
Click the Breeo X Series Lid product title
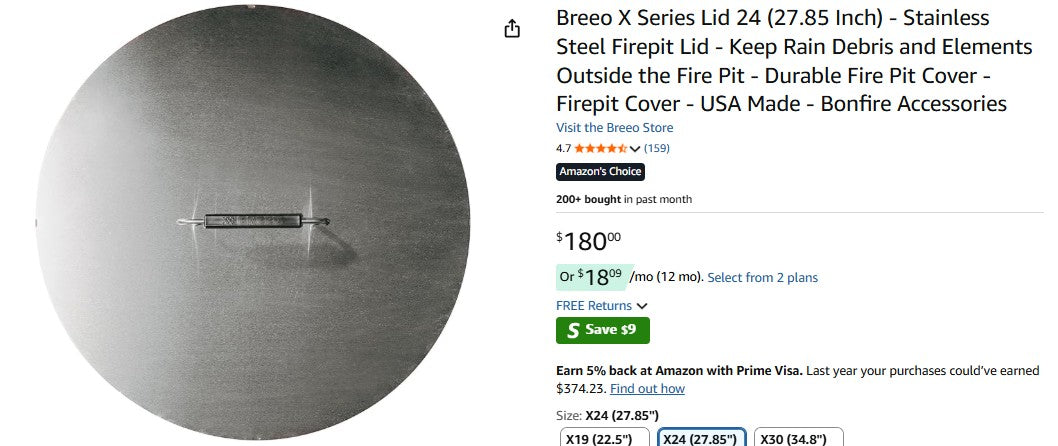(780, 61)
